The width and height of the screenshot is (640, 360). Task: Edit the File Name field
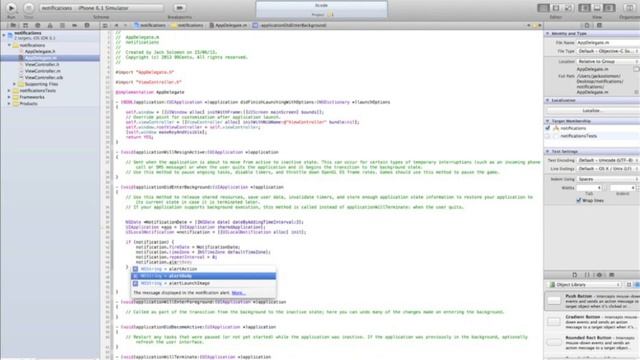pos(608,42)
